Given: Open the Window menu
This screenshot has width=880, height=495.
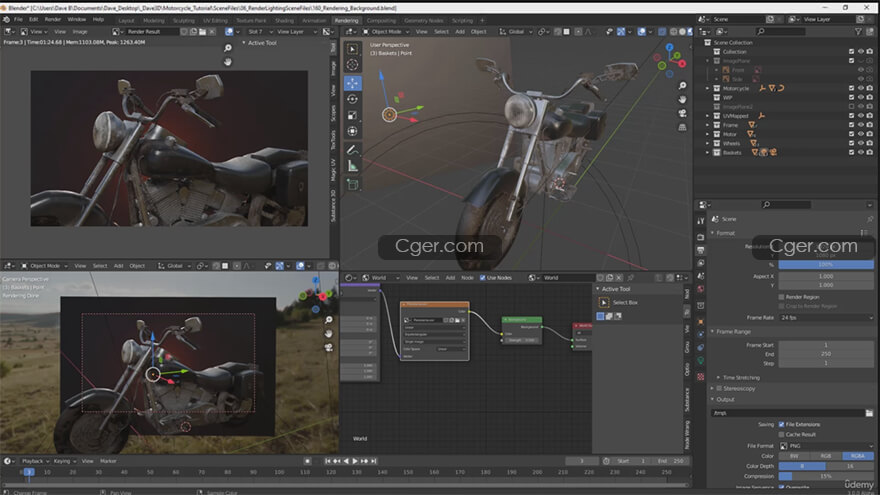Looking at the screenshot, I should tap(77, 19).
